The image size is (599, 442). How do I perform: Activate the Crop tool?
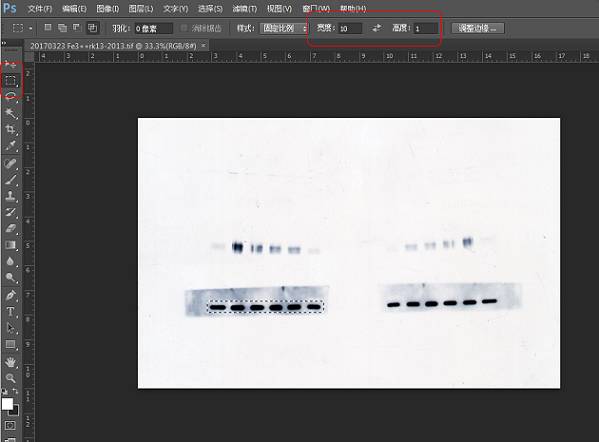pyautogui.click(x=10, y=129)
